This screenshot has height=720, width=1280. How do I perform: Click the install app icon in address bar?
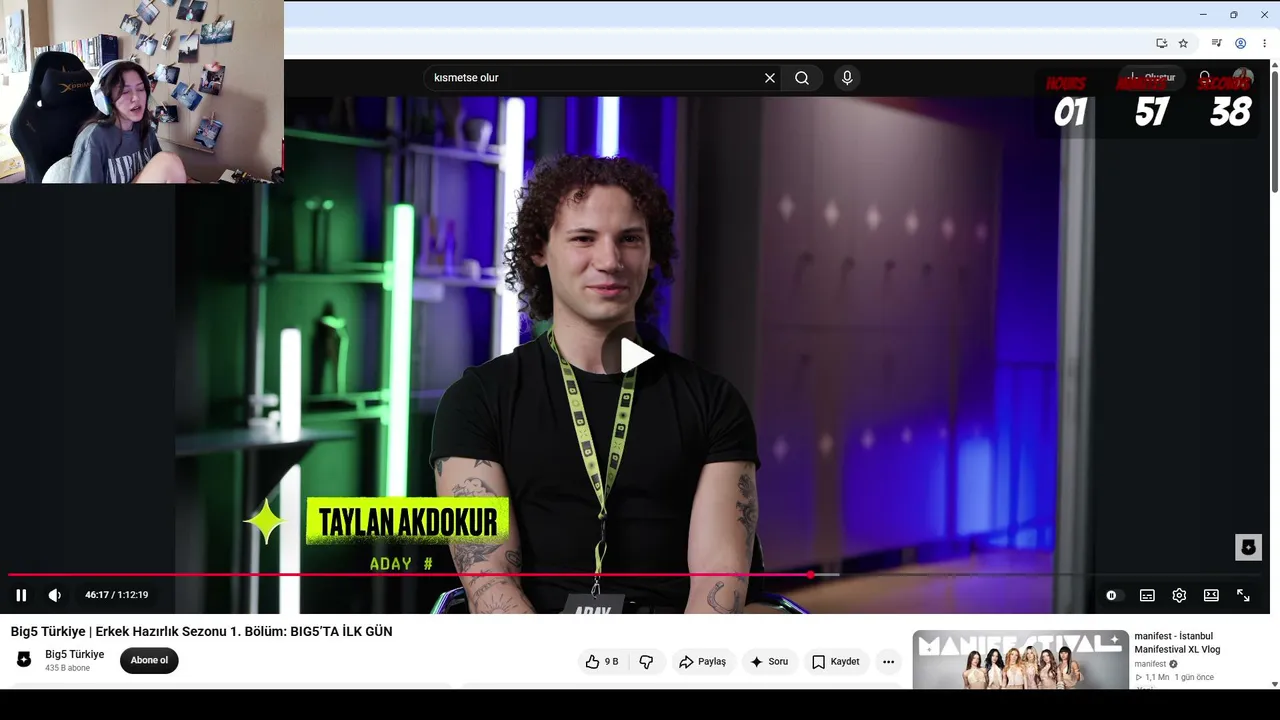pos(1161,43)
